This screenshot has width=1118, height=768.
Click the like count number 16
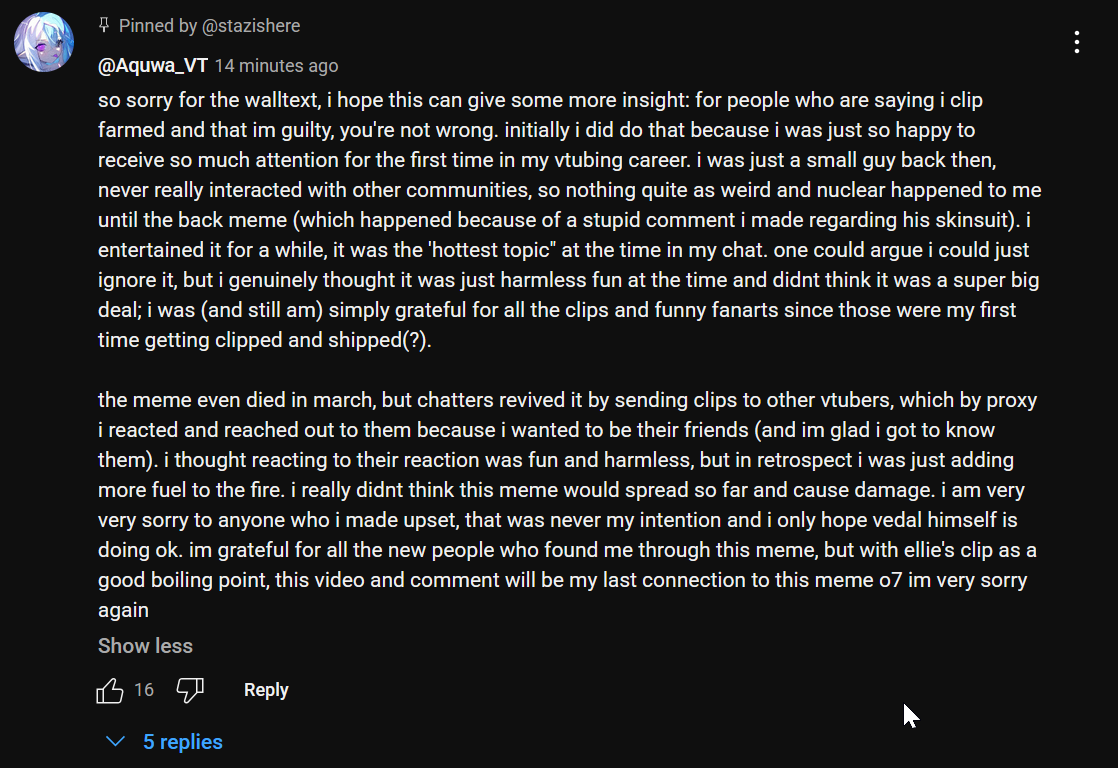[144, 690]
